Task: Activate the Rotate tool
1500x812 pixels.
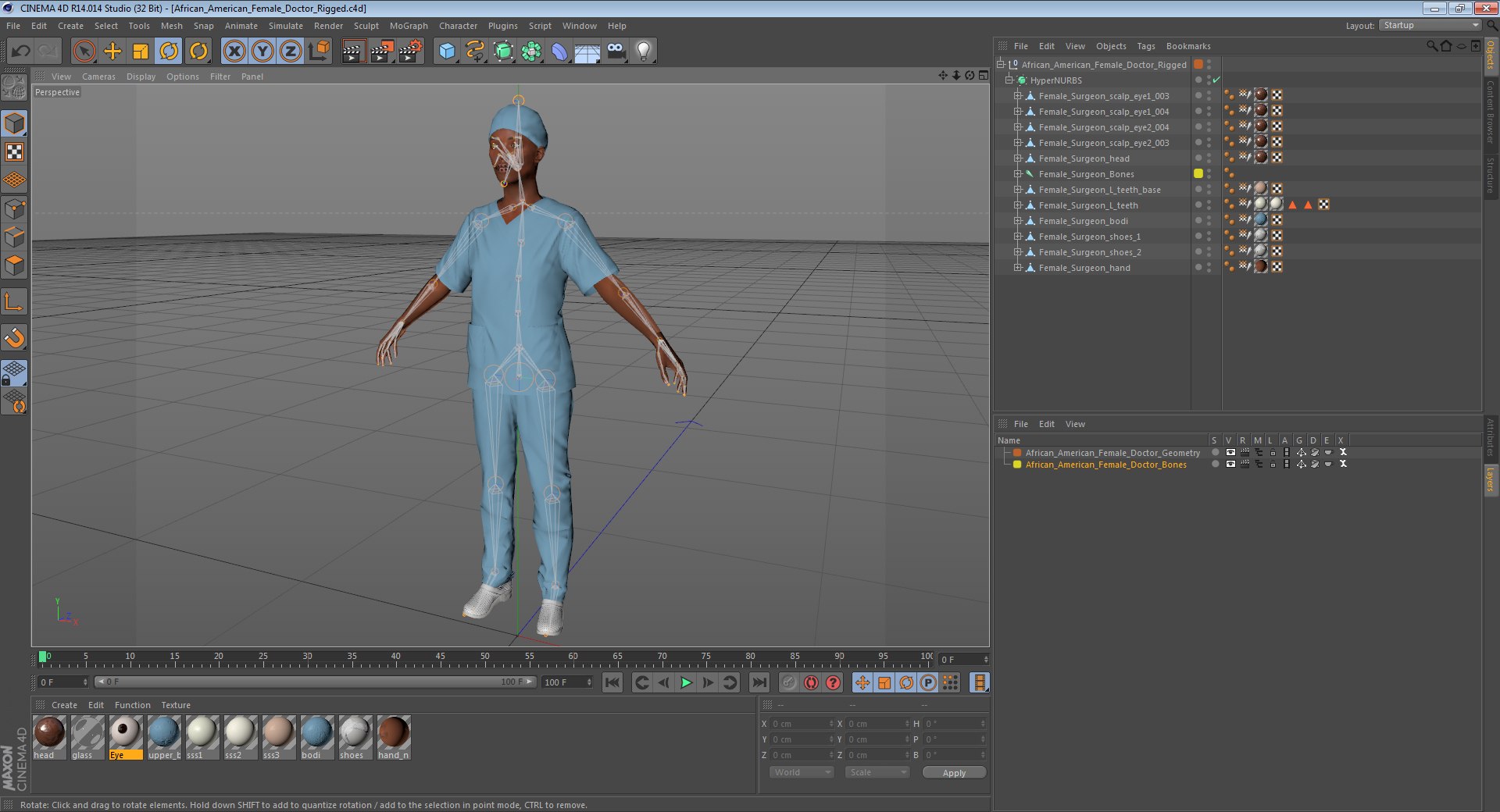Action: (x=169, y=52)
